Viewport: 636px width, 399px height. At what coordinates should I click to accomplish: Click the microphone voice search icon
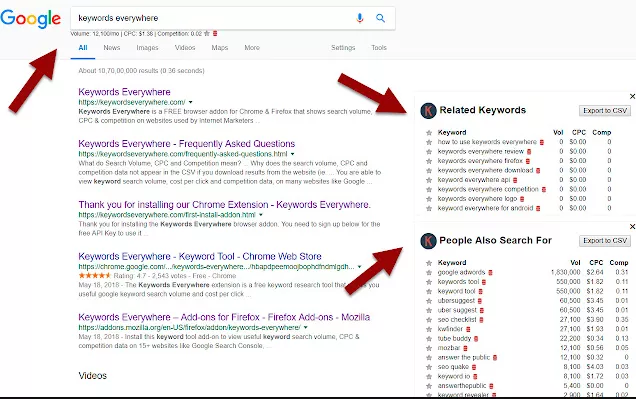tap(359, 18)
